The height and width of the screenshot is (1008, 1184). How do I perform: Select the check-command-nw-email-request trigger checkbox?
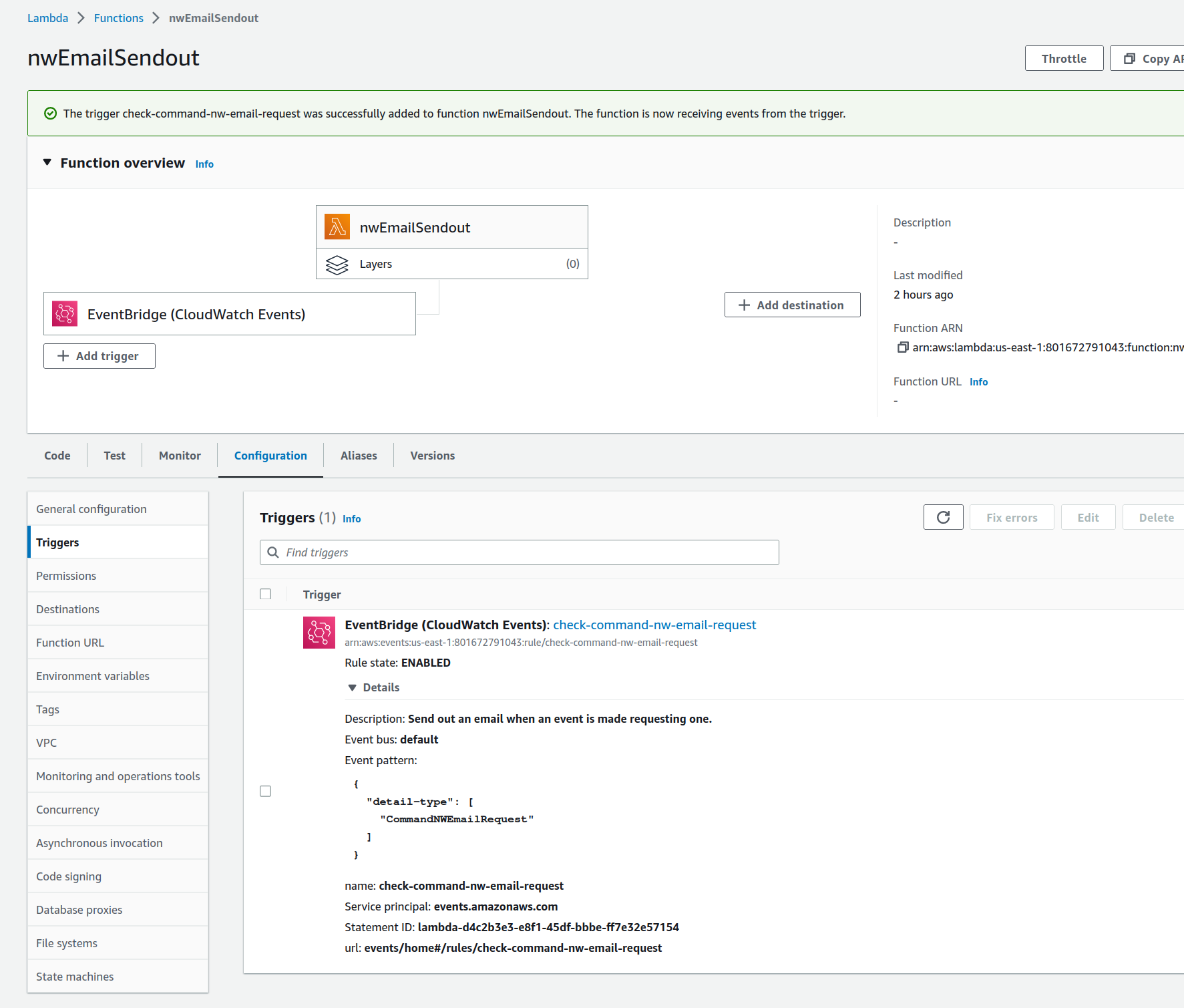click(266, 791)
